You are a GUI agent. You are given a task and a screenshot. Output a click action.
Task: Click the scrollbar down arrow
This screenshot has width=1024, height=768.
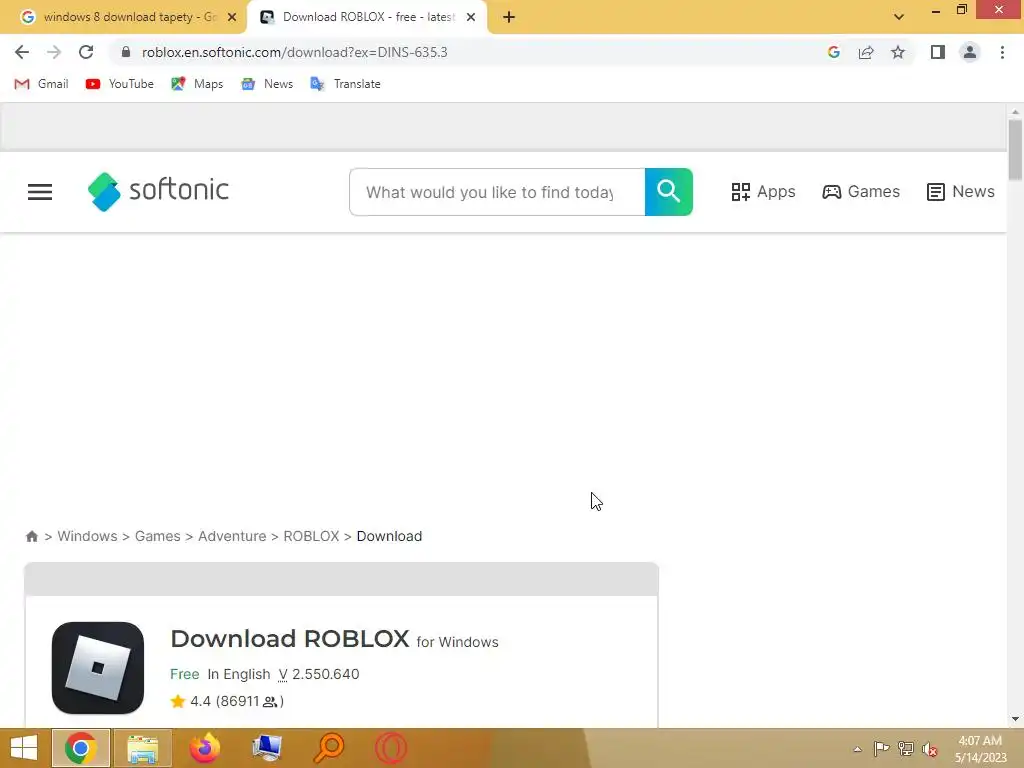(x=1015, y=719)
